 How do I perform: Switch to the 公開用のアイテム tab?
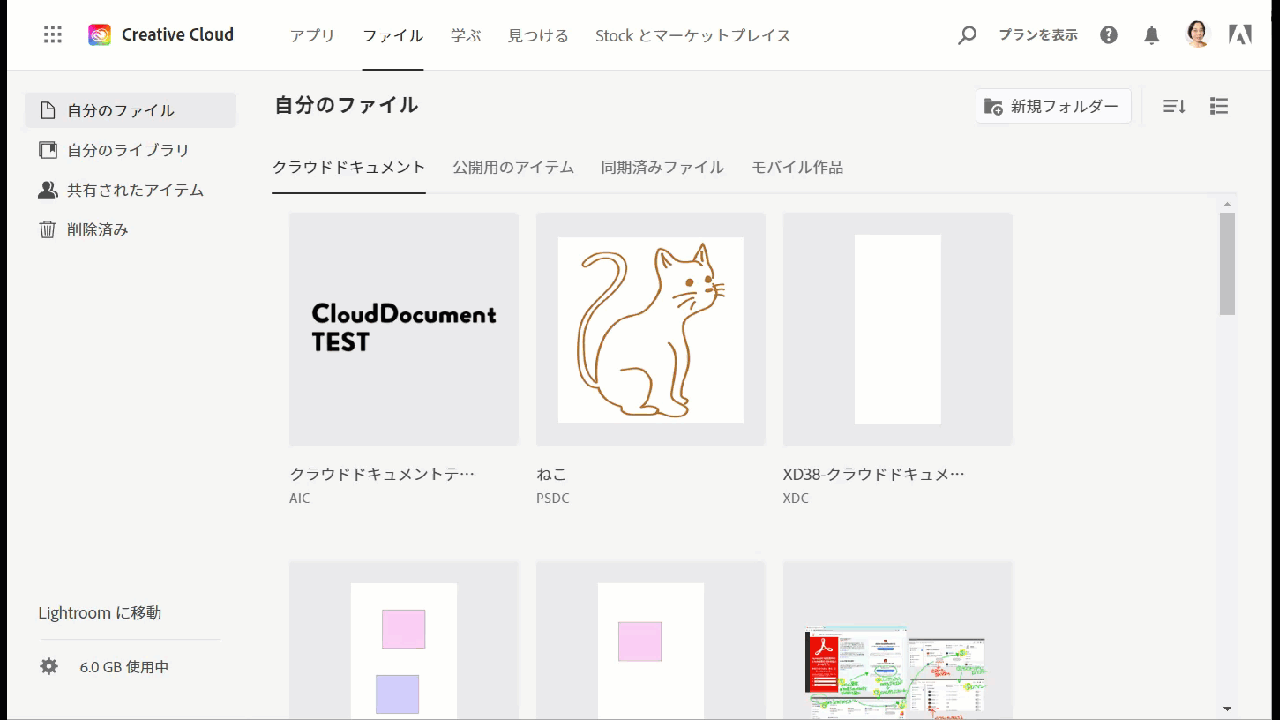click(x=513, y=167)
